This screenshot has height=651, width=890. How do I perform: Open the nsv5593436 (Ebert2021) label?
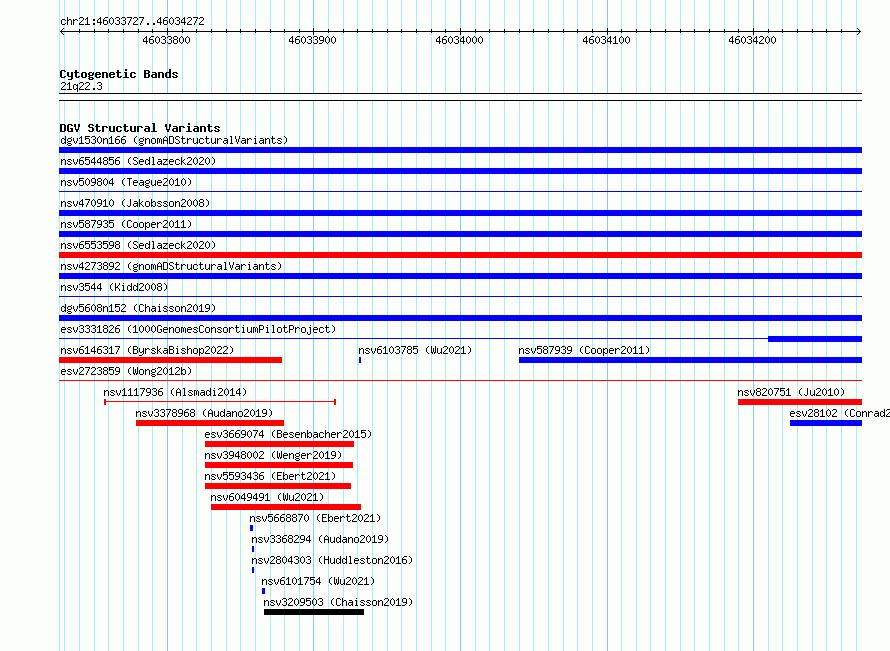coord(270,476)
